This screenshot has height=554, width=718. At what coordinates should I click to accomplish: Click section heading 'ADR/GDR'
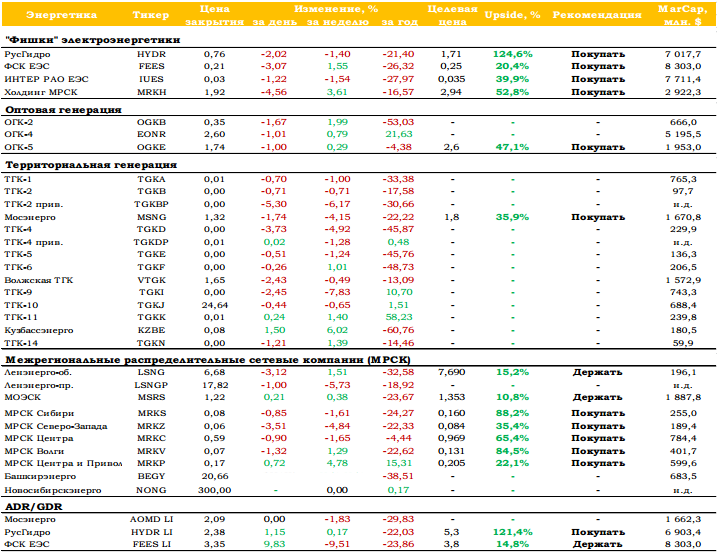(x=34, y=507)
